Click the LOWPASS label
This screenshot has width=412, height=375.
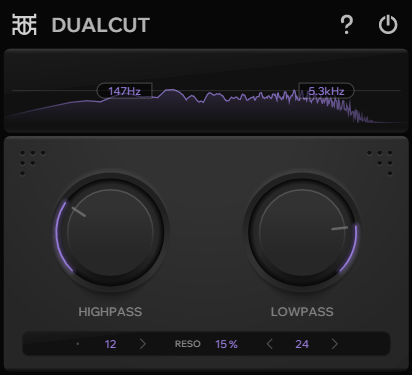click(x=302, y=312)
